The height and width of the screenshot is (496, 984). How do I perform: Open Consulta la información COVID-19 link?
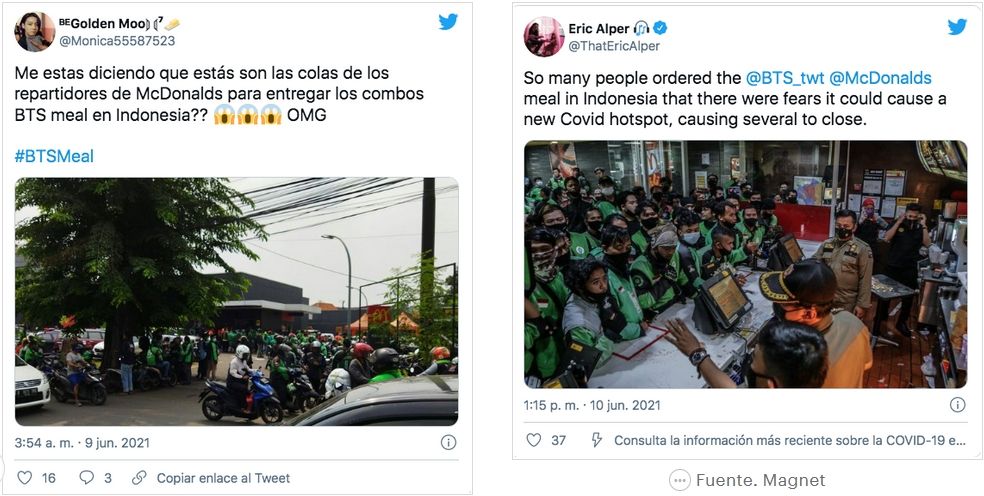(789, 440)
